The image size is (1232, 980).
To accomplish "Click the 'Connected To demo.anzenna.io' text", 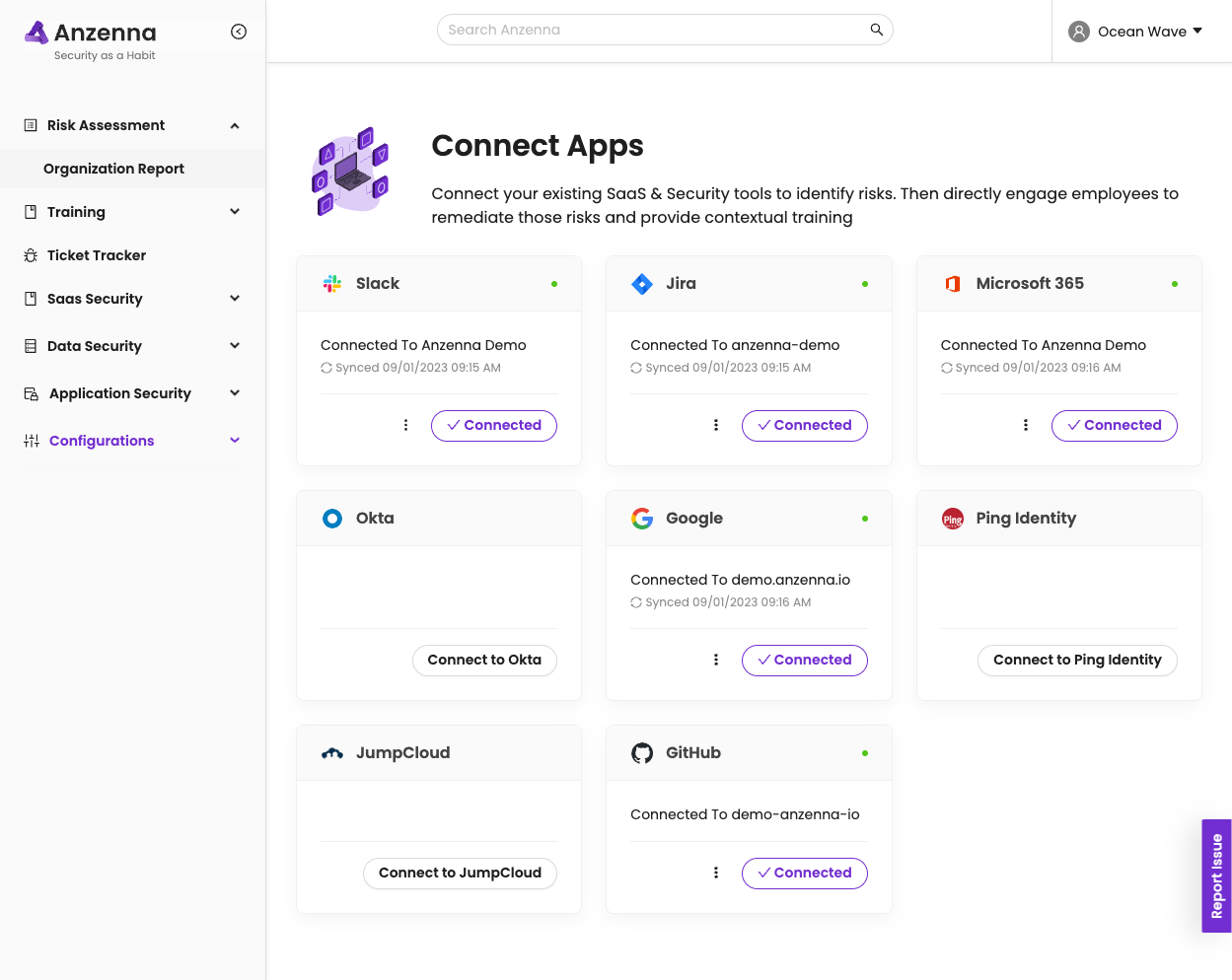I will point(740,580).
